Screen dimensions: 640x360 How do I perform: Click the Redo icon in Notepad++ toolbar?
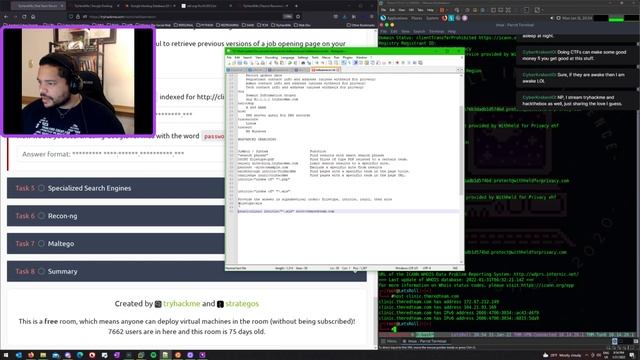tap(295, 63)
